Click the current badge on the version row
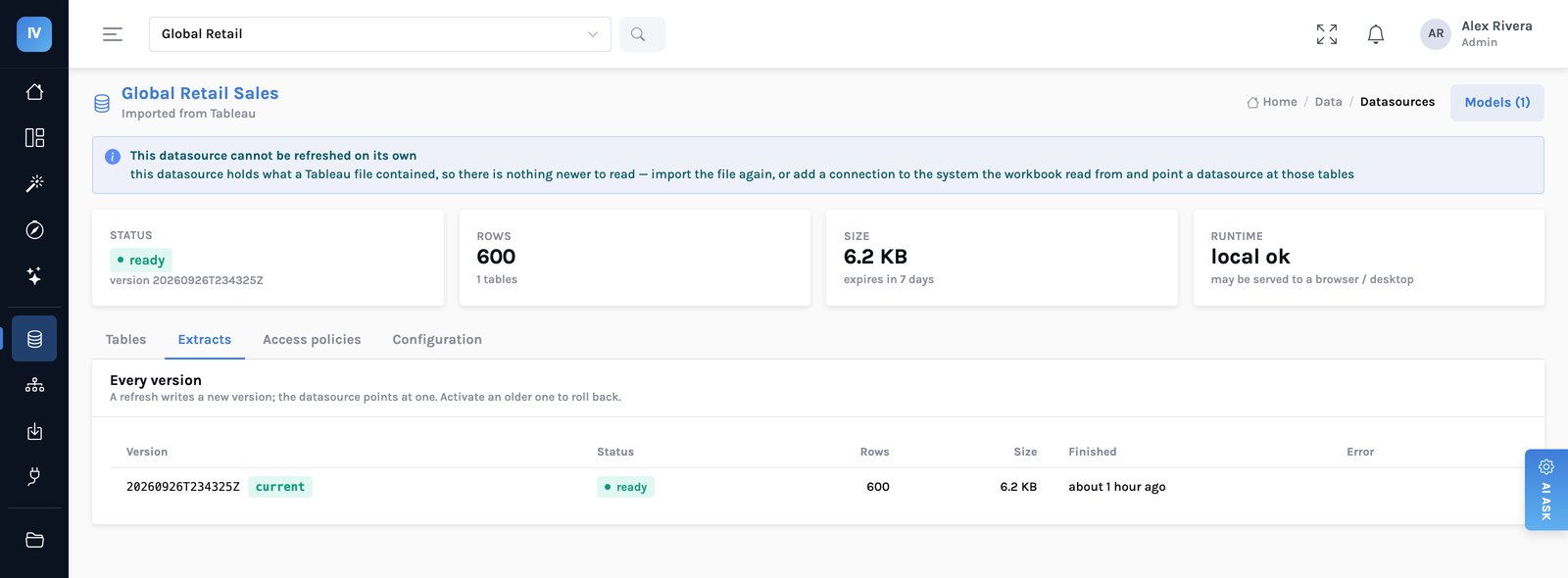1568x578 pixels. (x=280, y=487)
